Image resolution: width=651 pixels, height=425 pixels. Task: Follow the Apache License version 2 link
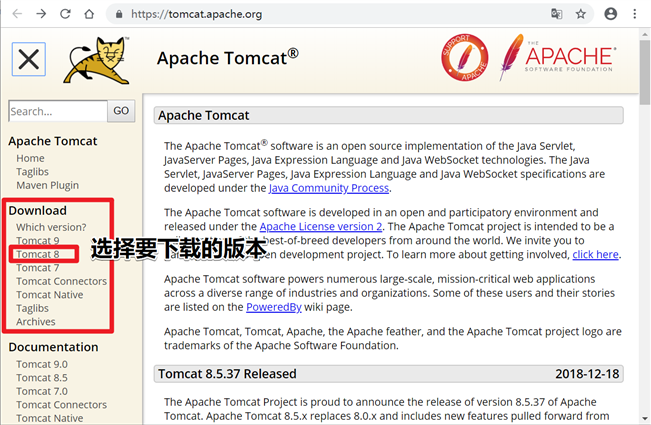[x=321, y=227]
